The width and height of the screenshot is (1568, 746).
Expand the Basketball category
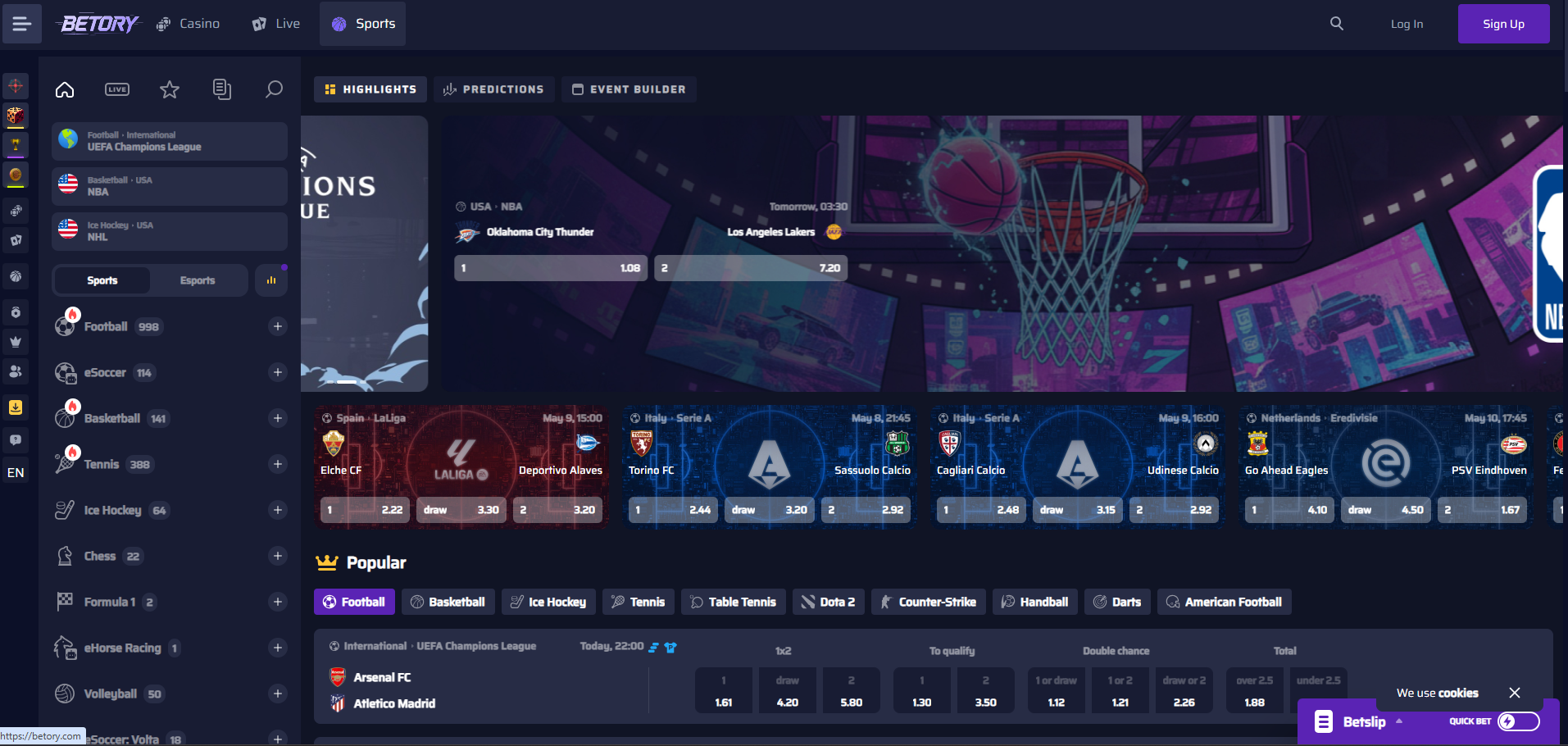click(x=278, y=418)
